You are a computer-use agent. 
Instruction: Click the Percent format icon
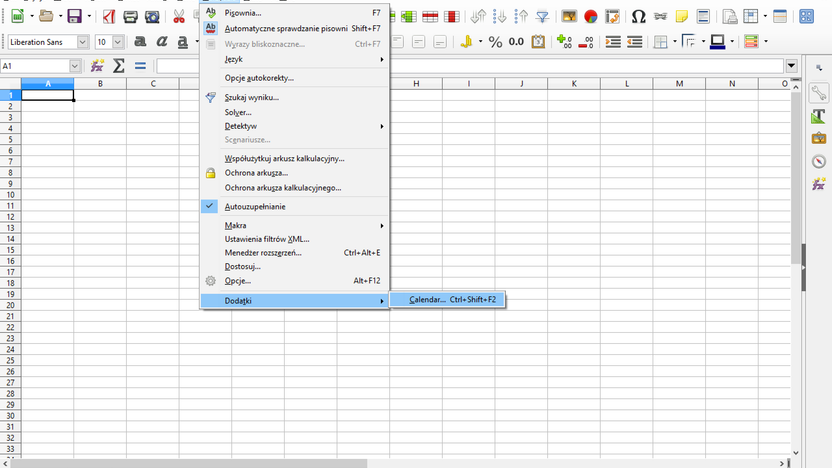495,41
